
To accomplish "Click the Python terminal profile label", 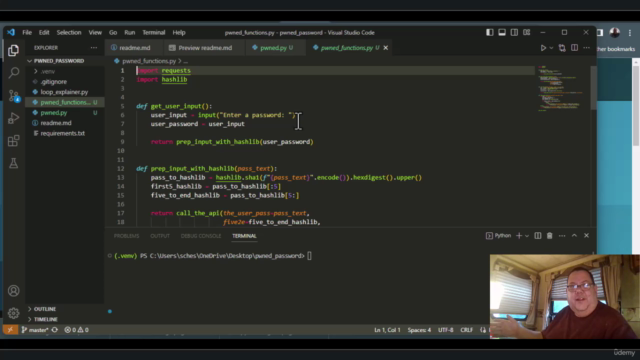I will pos(498,236).
